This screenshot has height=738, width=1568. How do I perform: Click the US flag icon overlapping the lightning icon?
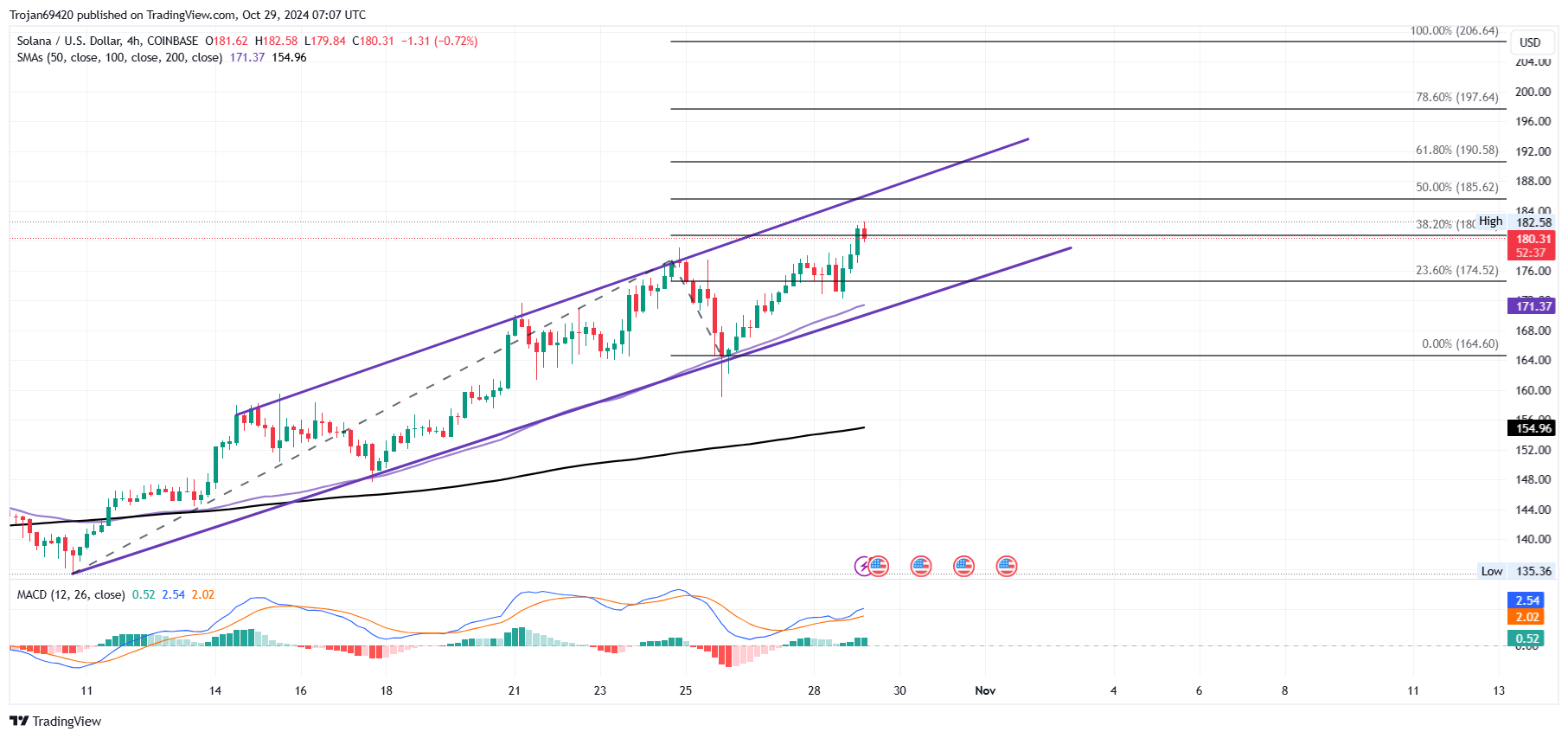tap(879, 567)
